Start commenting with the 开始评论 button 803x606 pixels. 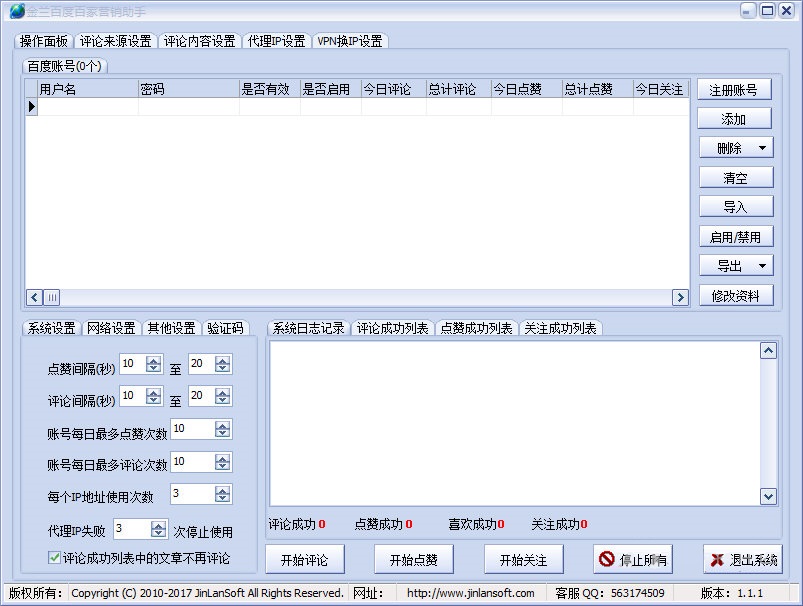point(304,560)
